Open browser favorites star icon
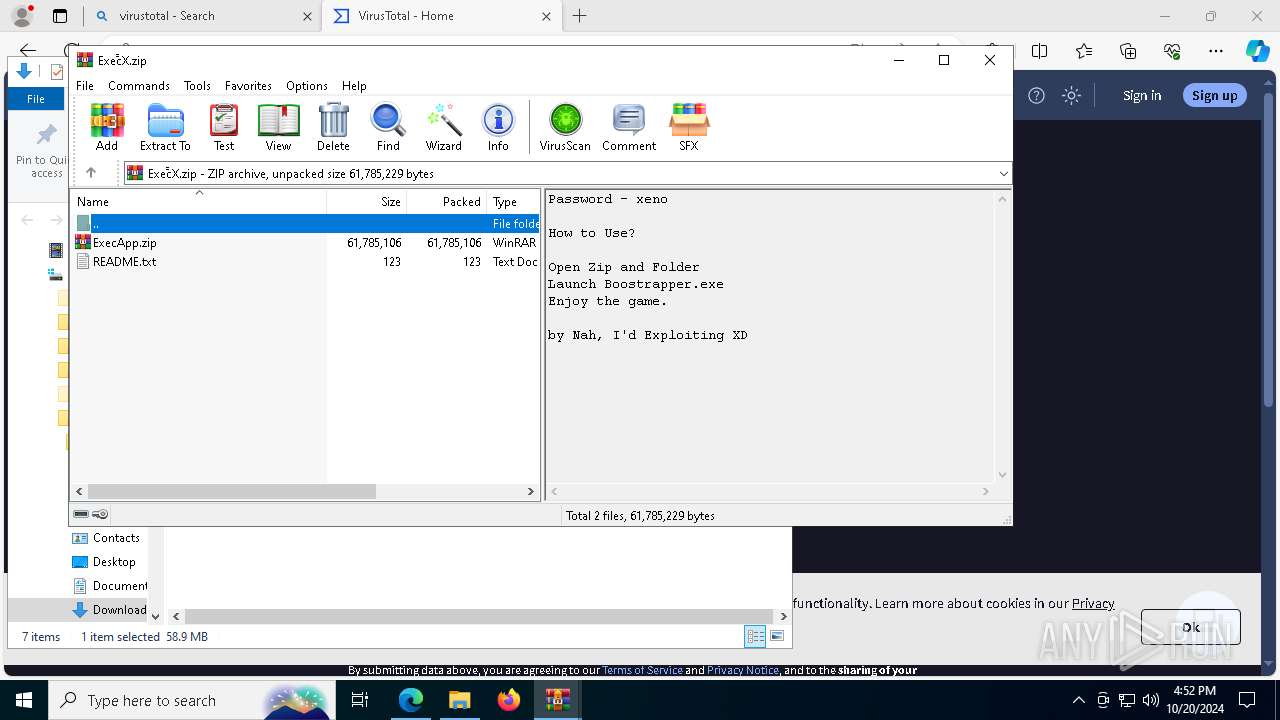 coord(1084,51)
